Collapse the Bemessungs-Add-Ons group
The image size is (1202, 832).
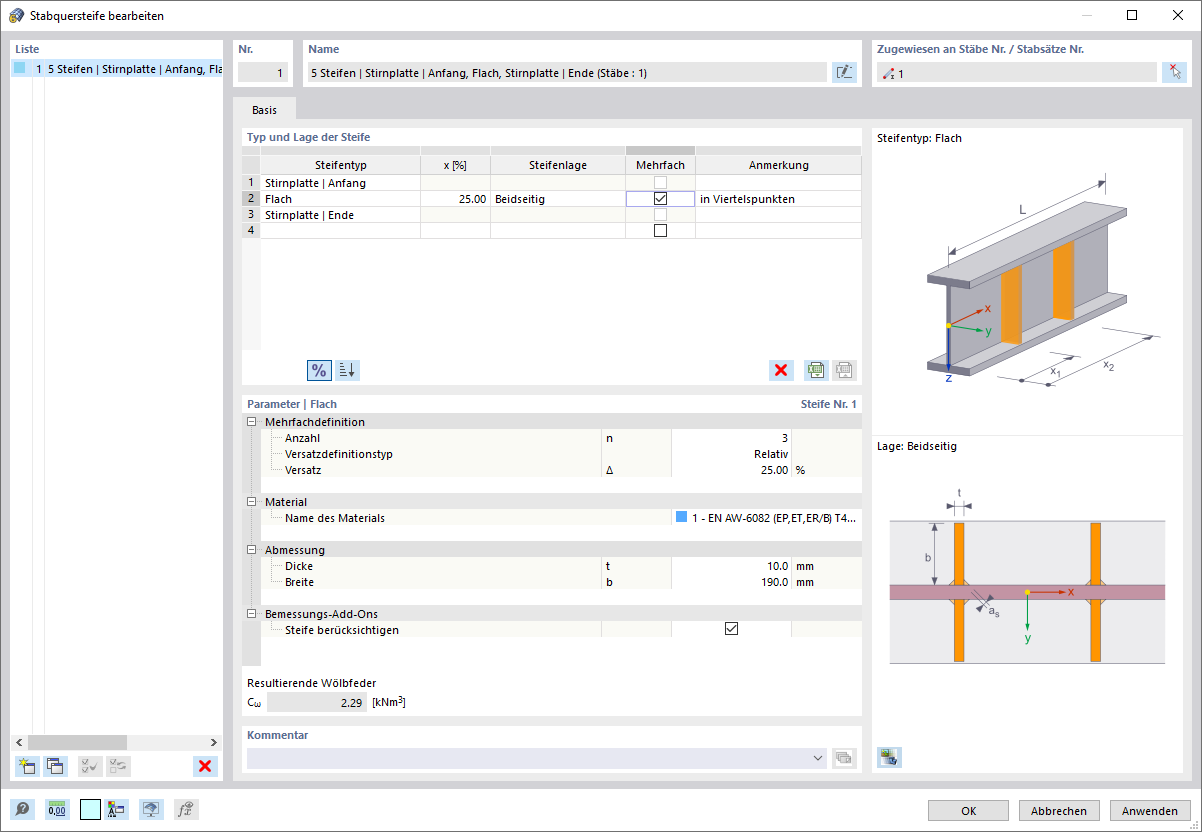(252, 614)
